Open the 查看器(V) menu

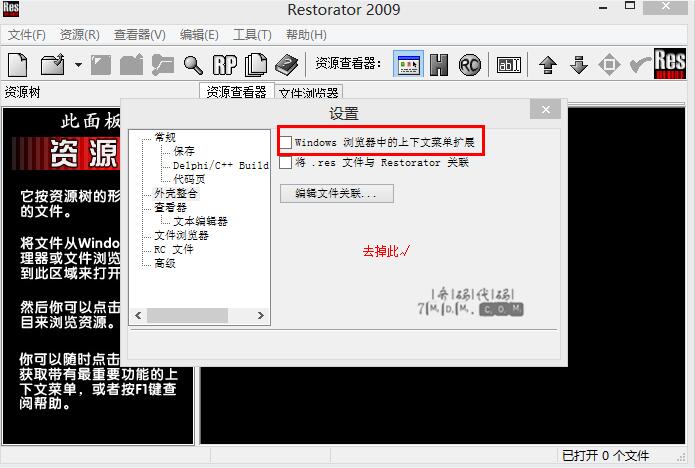click(x=140, y=35)
